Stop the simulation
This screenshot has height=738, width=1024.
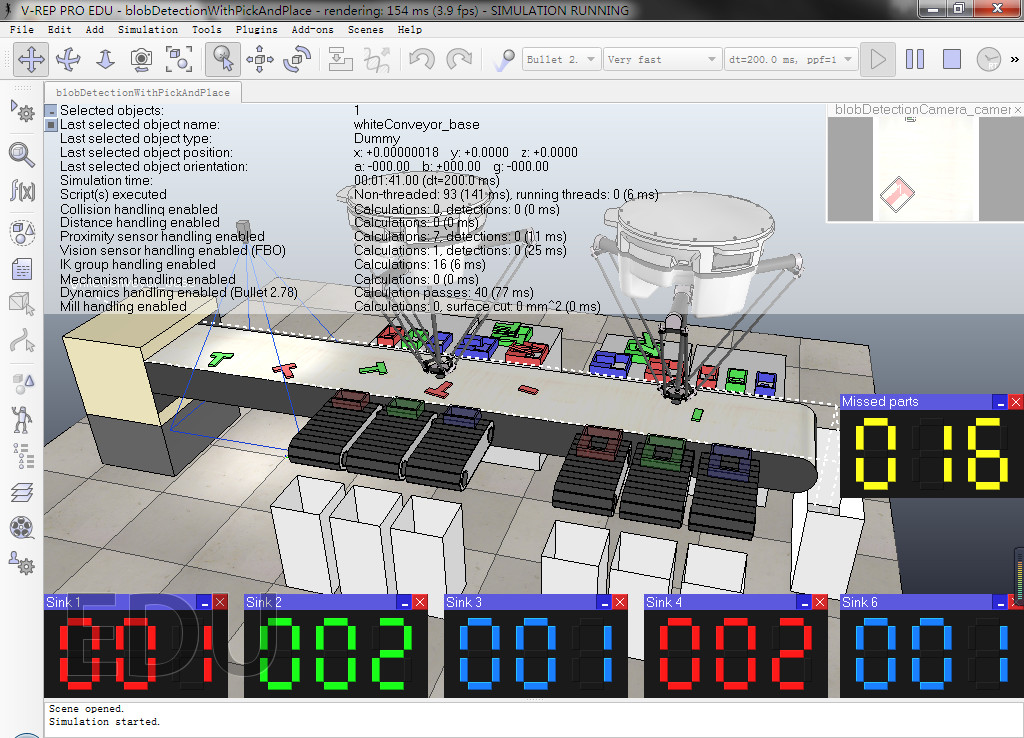pos(952,59)
